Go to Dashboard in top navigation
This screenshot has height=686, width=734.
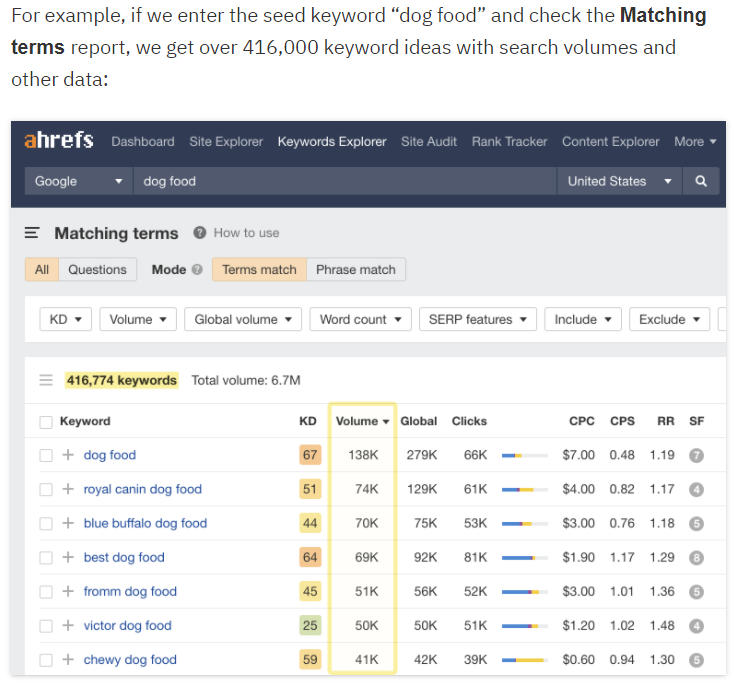point(143,141)
